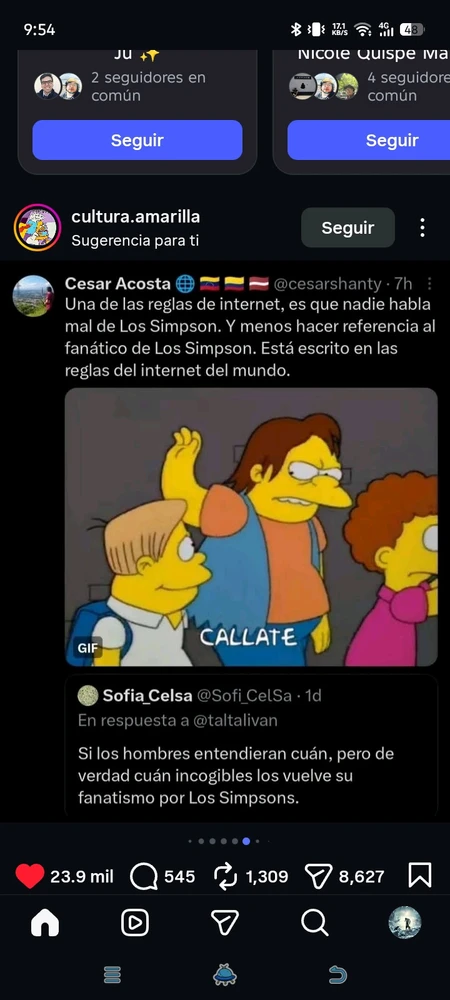Follow the Ju suggested account
Viewport: 450px width, 1000px height.
tap(137, 140)
